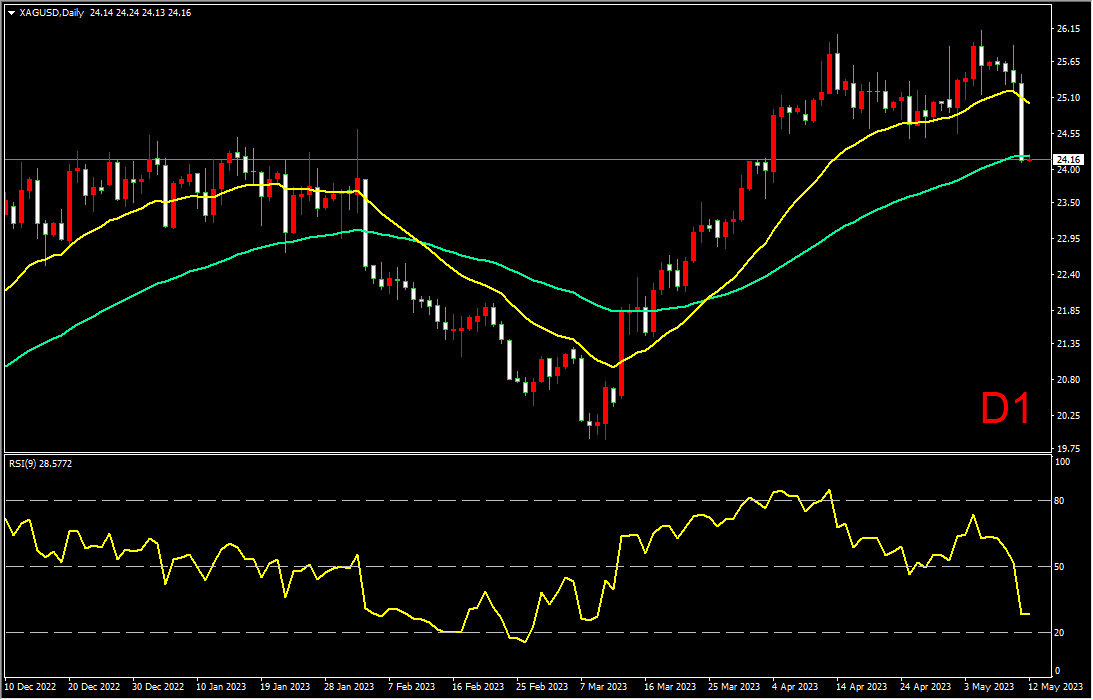Click the 25 Feb 2023 date label
This screenshot has width=1093, height=700.
(x=542, y=686)
